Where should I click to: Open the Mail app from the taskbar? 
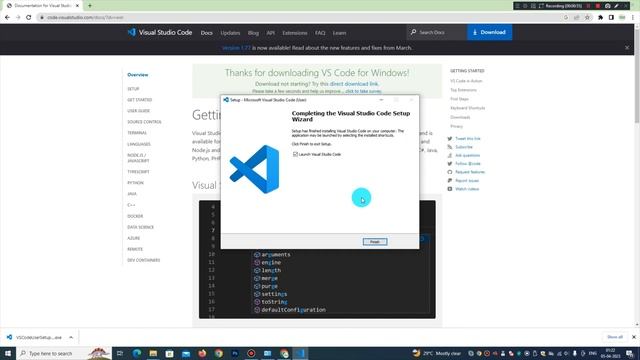pos(186,353)
